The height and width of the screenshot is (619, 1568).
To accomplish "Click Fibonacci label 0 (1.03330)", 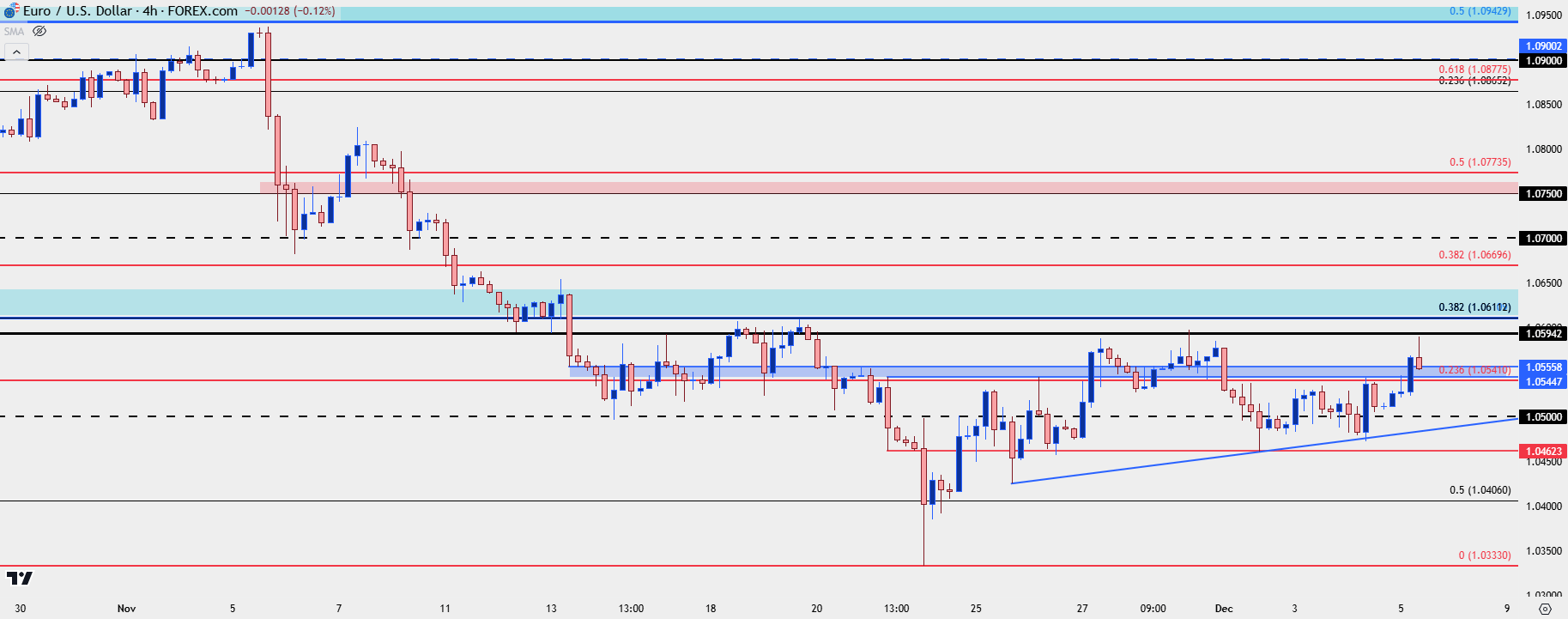I will [1485, 555].
